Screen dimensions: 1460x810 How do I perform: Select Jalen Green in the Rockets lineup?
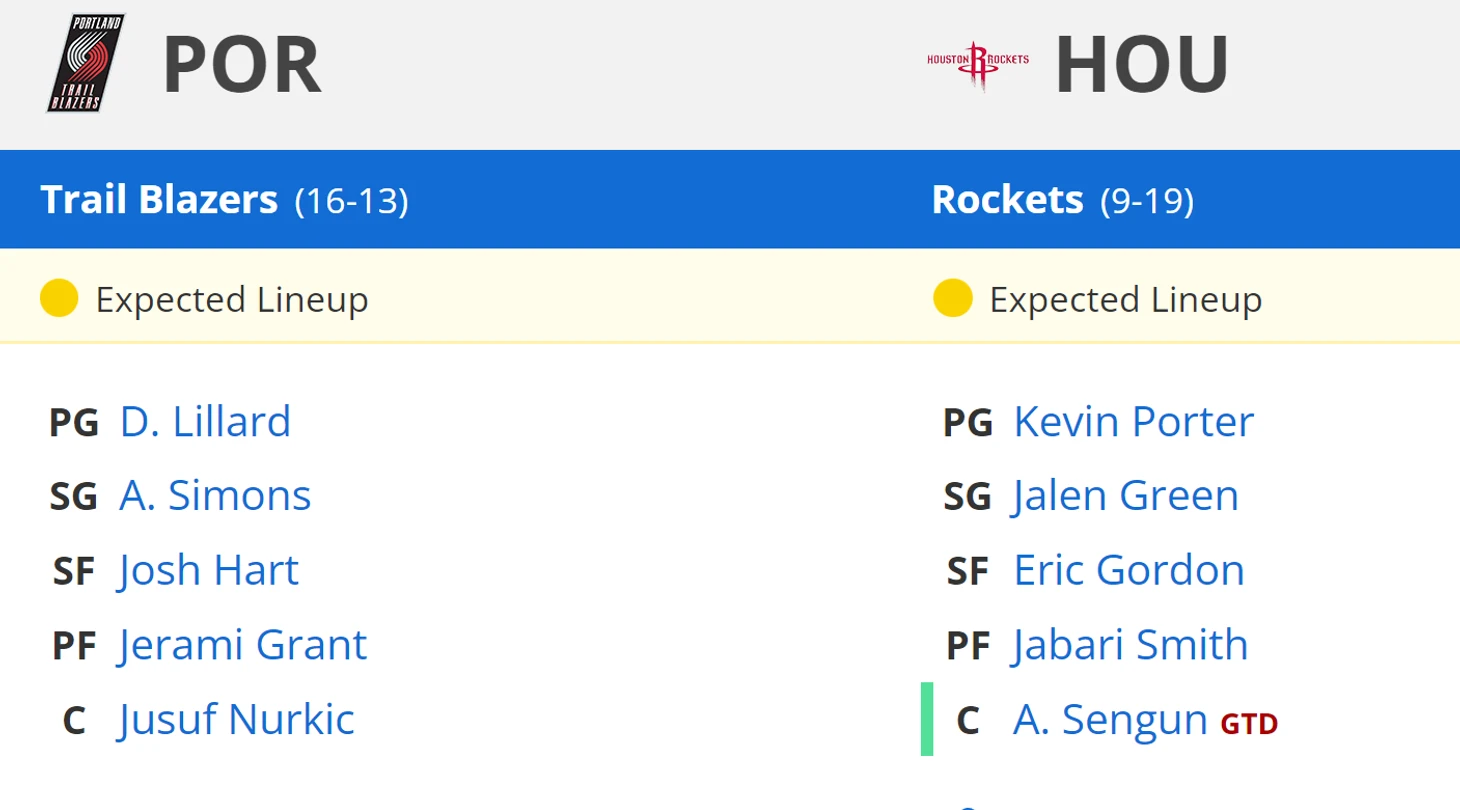[x=1125, y=496]
